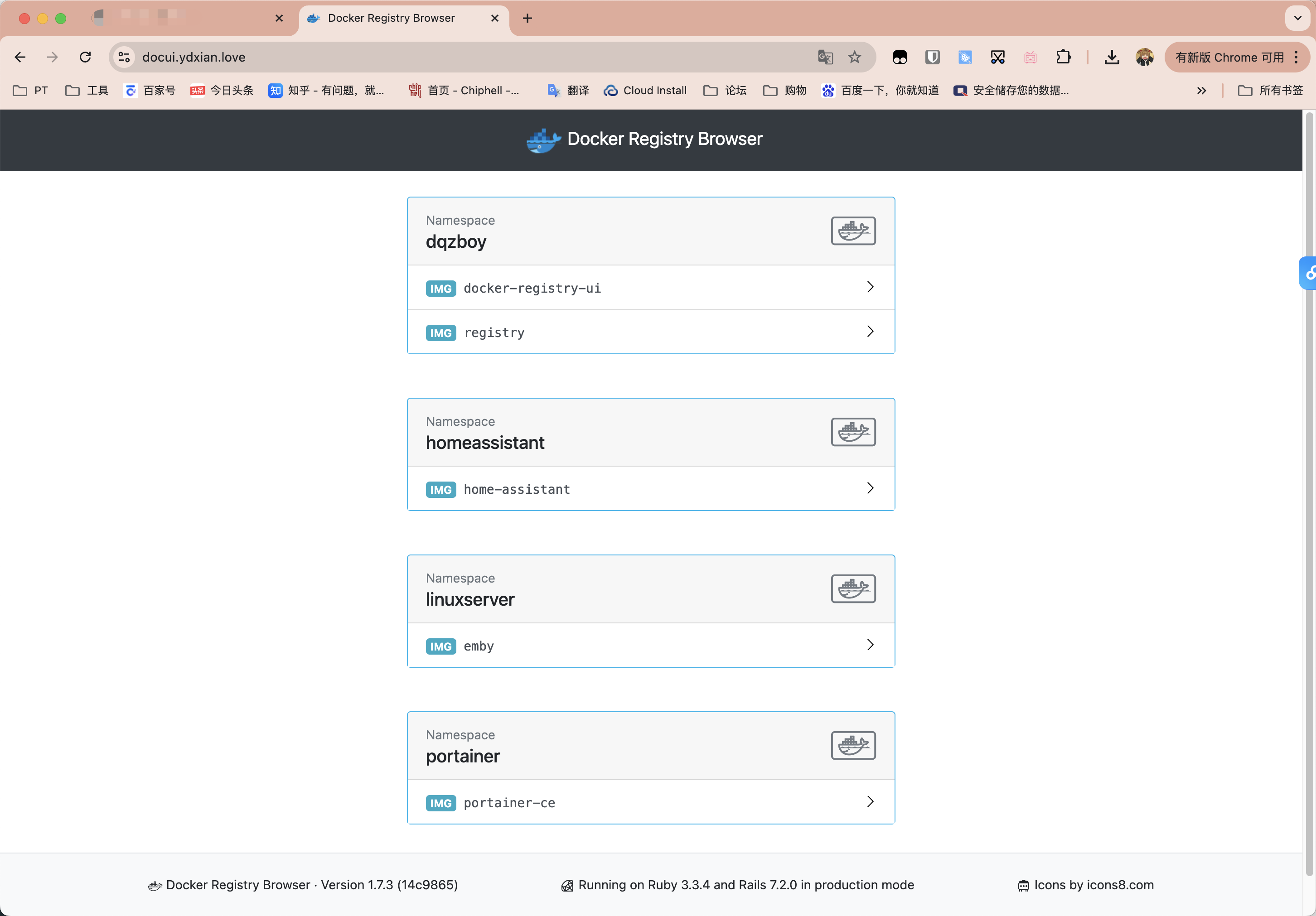Open the 百度一下 bookmark
The height and width of the screenshot is (916, 1316).
881,91
